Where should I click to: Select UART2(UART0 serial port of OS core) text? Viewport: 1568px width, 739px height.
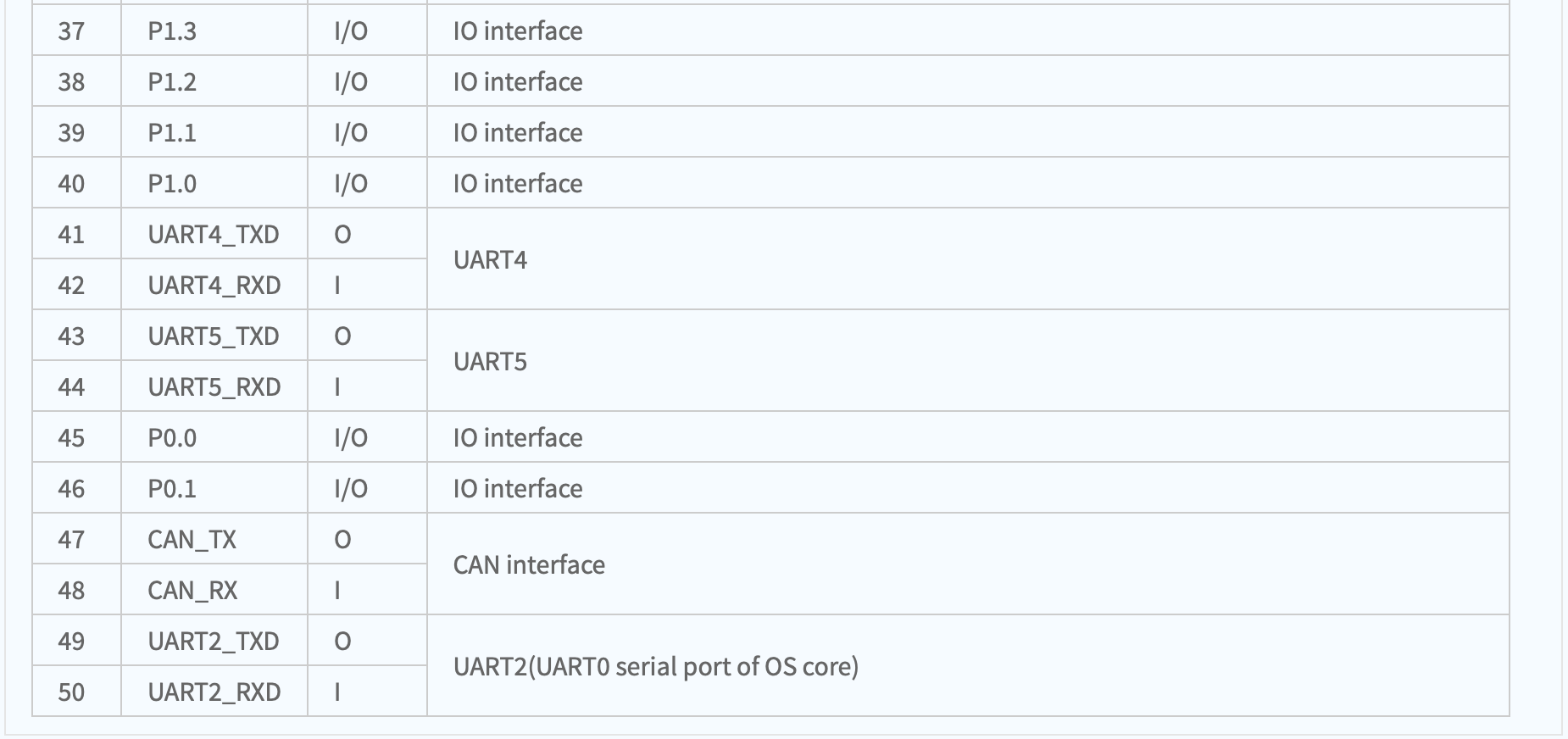[656, 667]
